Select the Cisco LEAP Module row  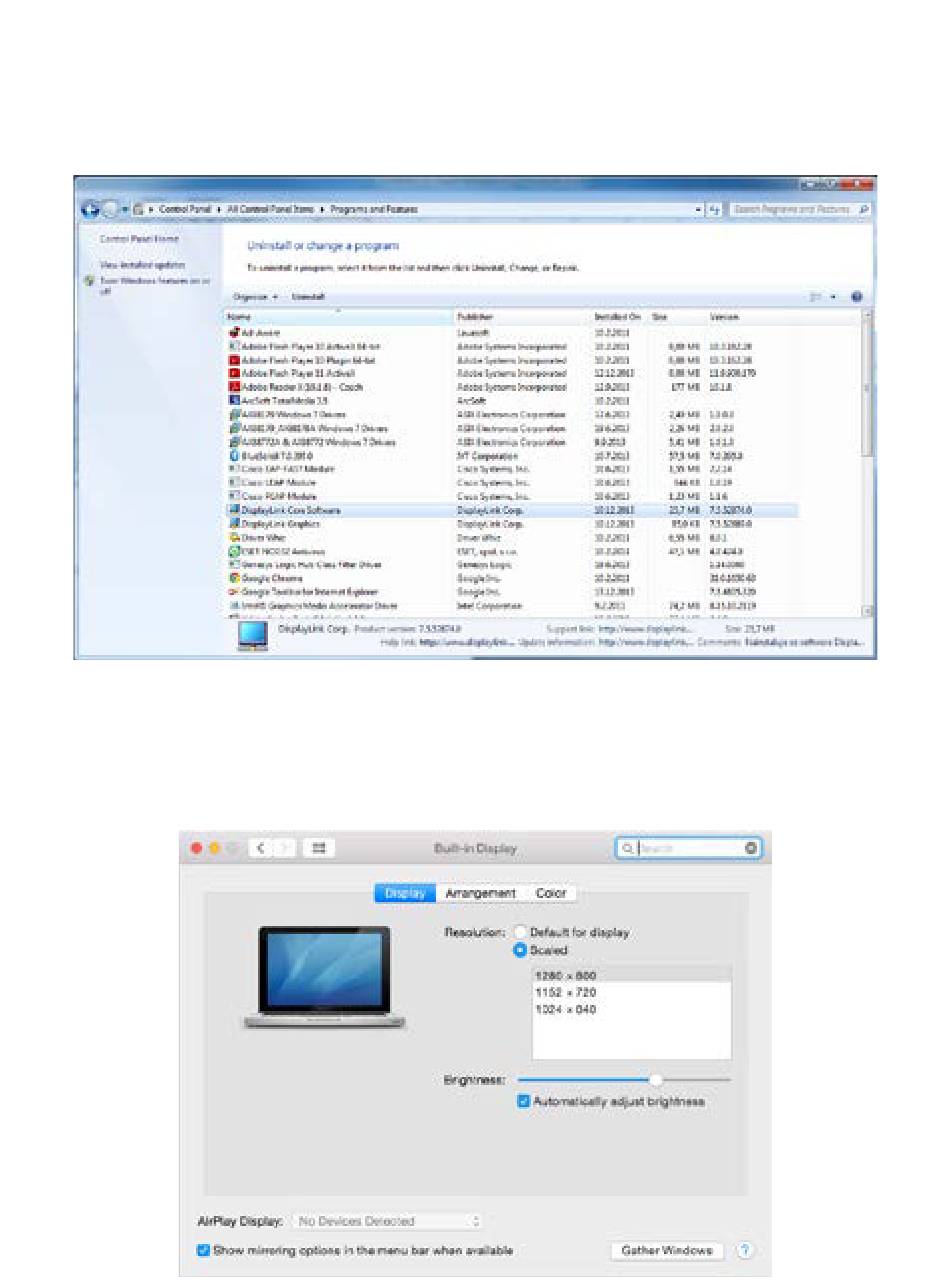[512, 483]
